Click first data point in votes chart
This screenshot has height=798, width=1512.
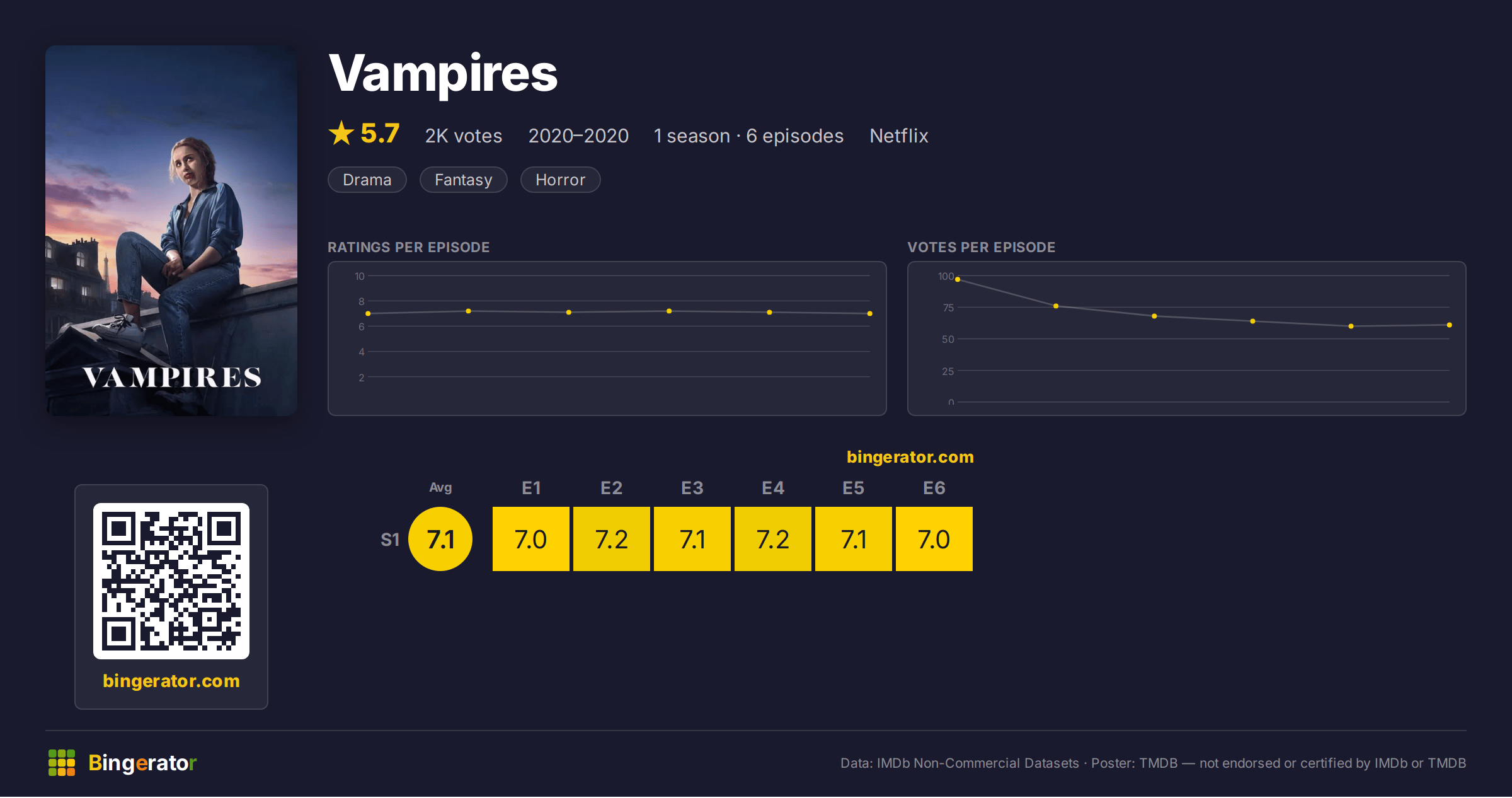[958, 279]
